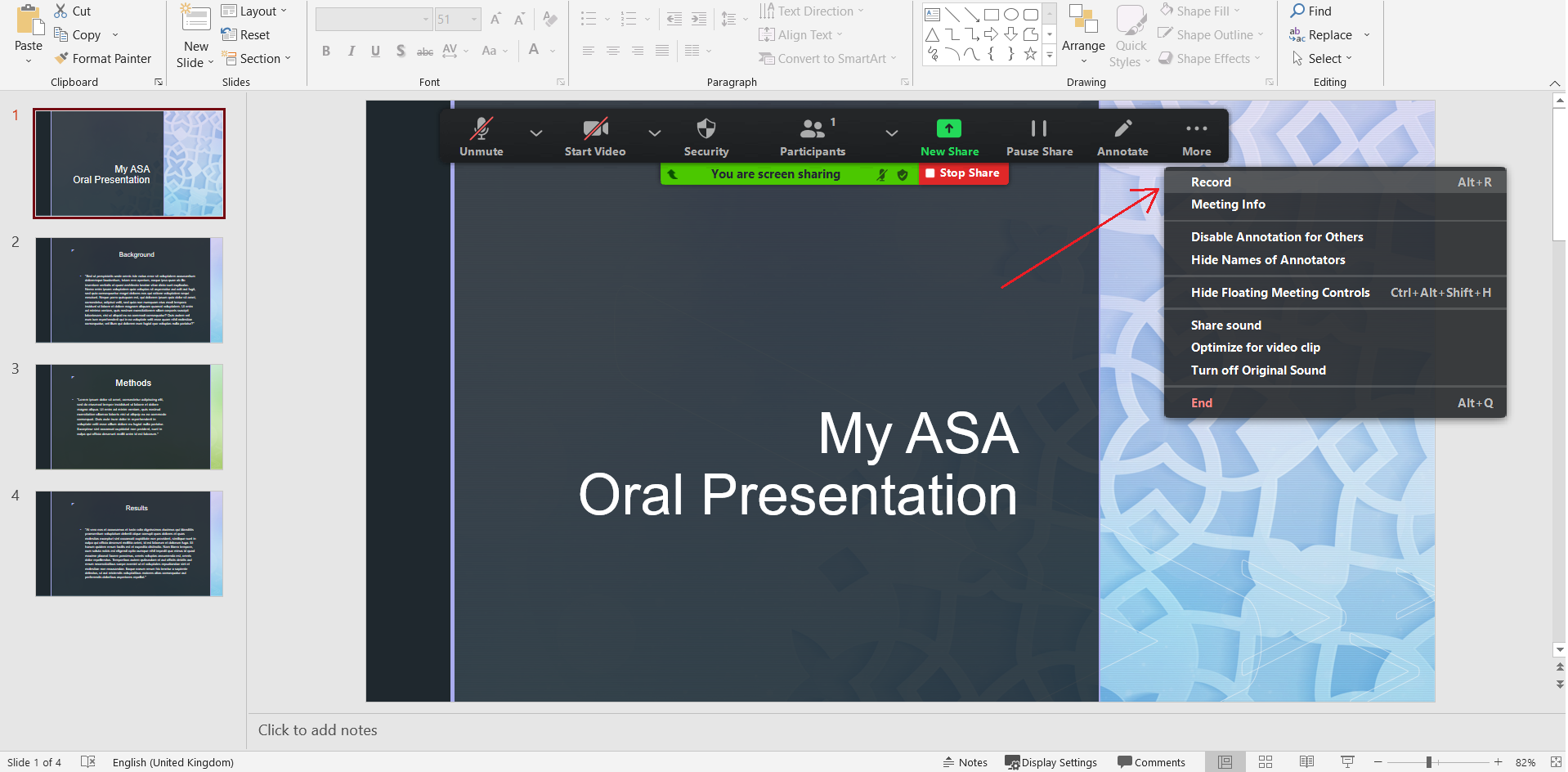Choose Record from the More menu
This screenshot has height=772, width=1568.
[x=1335, y=182]
